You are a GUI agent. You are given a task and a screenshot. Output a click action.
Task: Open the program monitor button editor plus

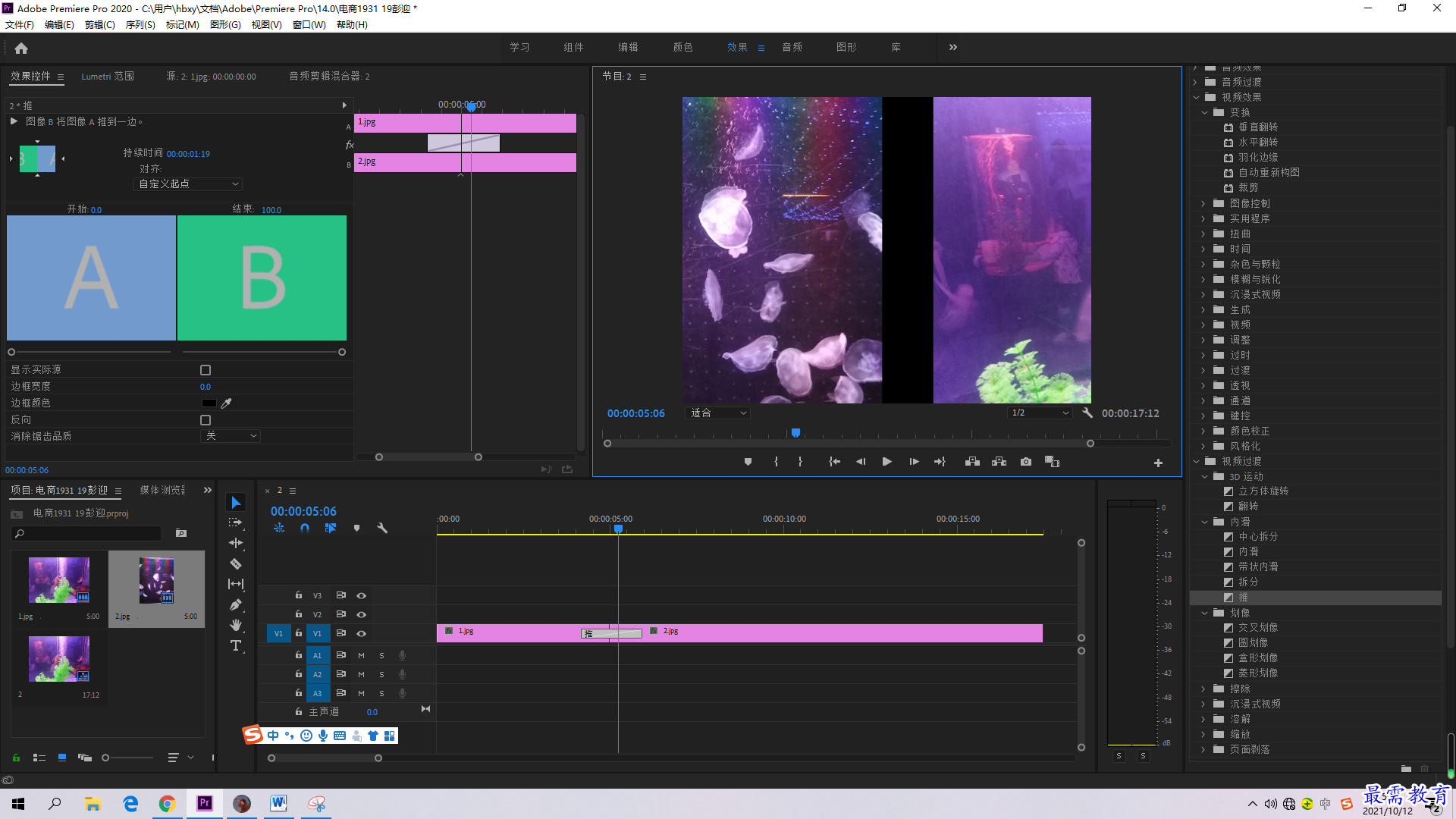click(x=1158, y=463)
